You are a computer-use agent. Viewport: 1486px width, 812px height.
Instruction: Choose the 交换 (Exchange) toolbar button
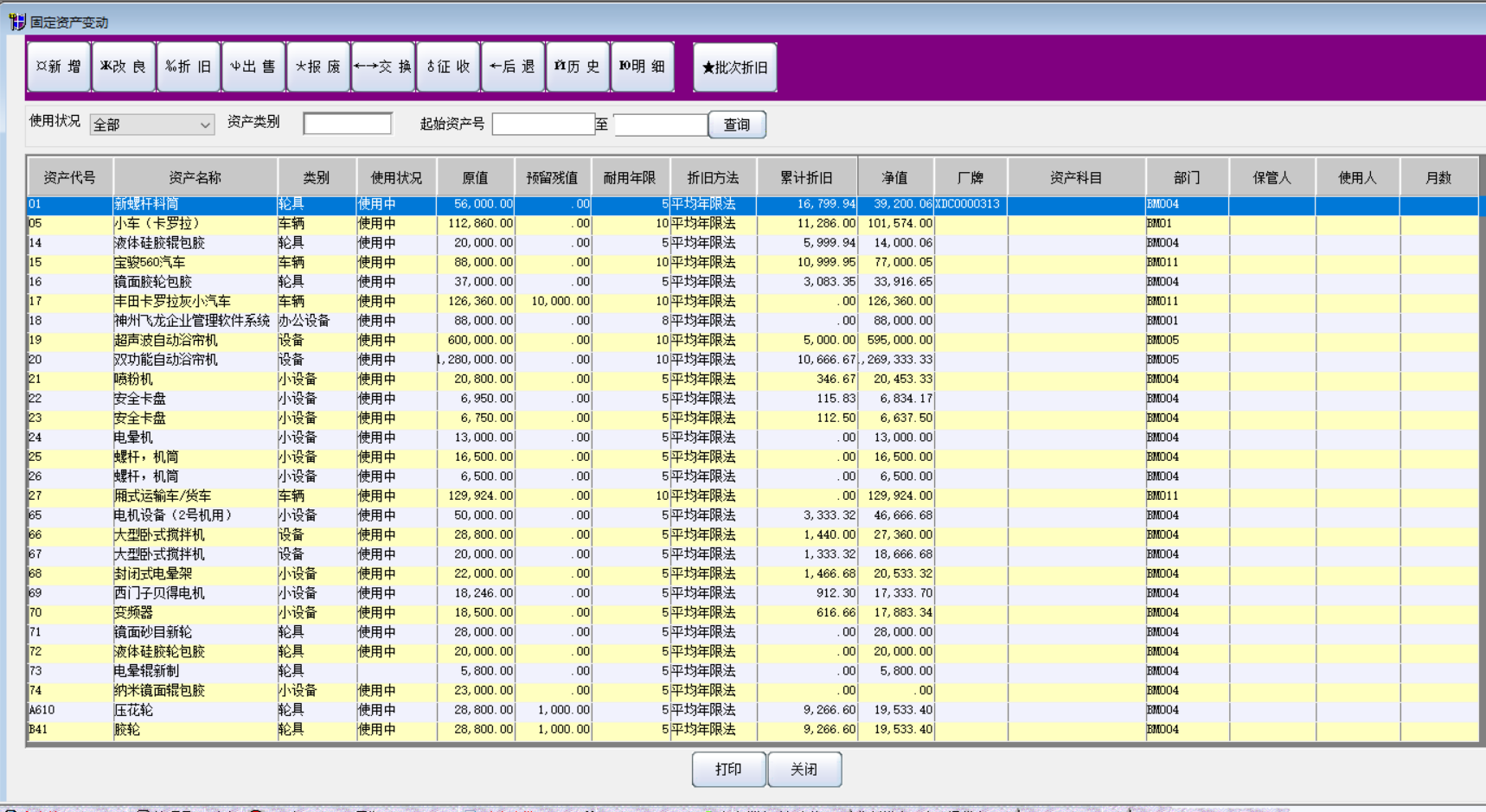tap(383, 67)
